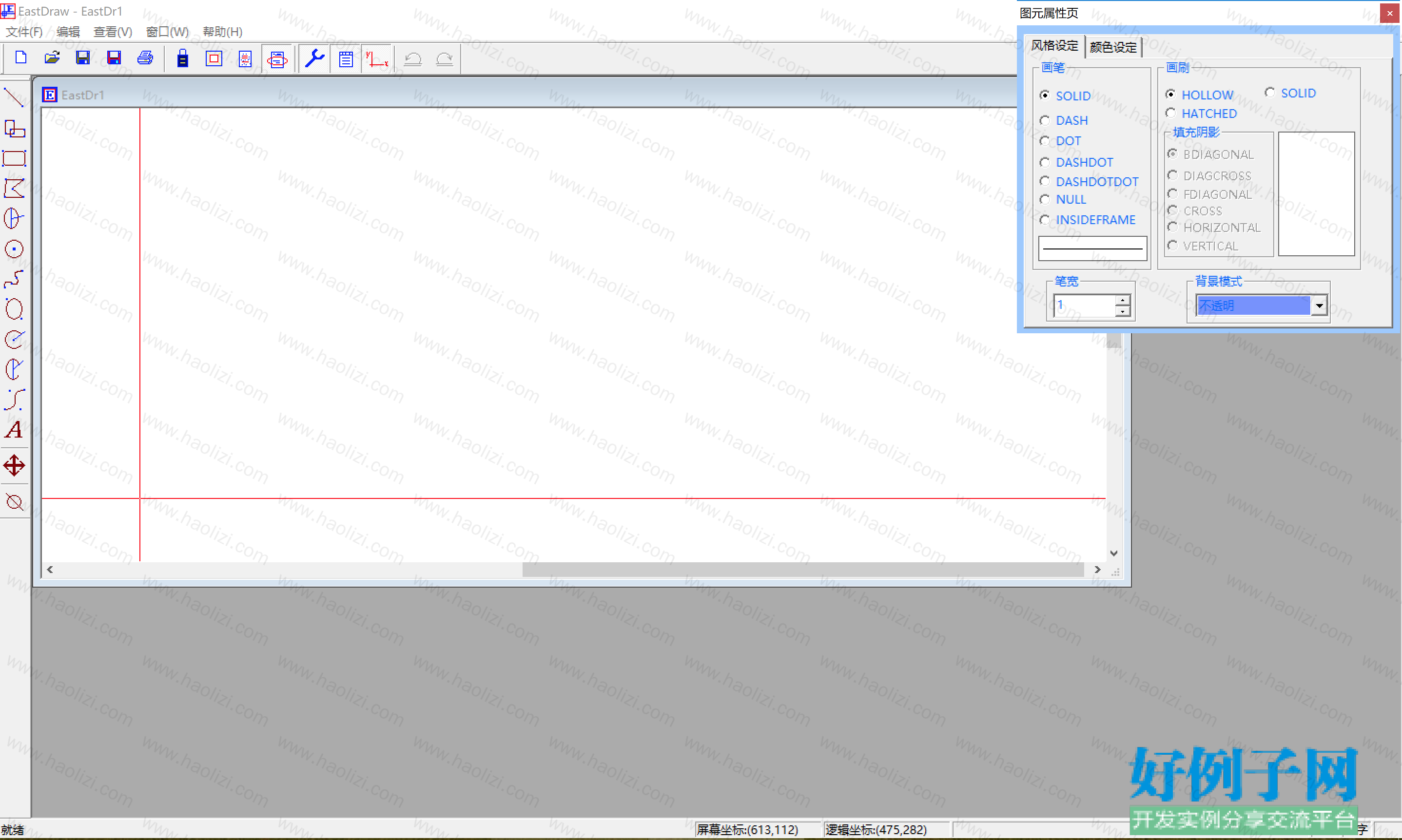The width and height of the screenshot is (1402, 840).
Task: Open the 窗口(W) menu
Action: (x=167, y=32)
